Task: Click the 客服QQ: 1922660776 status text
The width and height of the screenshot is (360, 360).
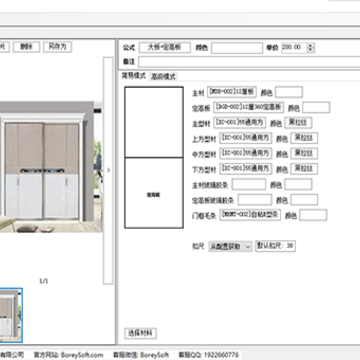Action: [x=208, y=355]
